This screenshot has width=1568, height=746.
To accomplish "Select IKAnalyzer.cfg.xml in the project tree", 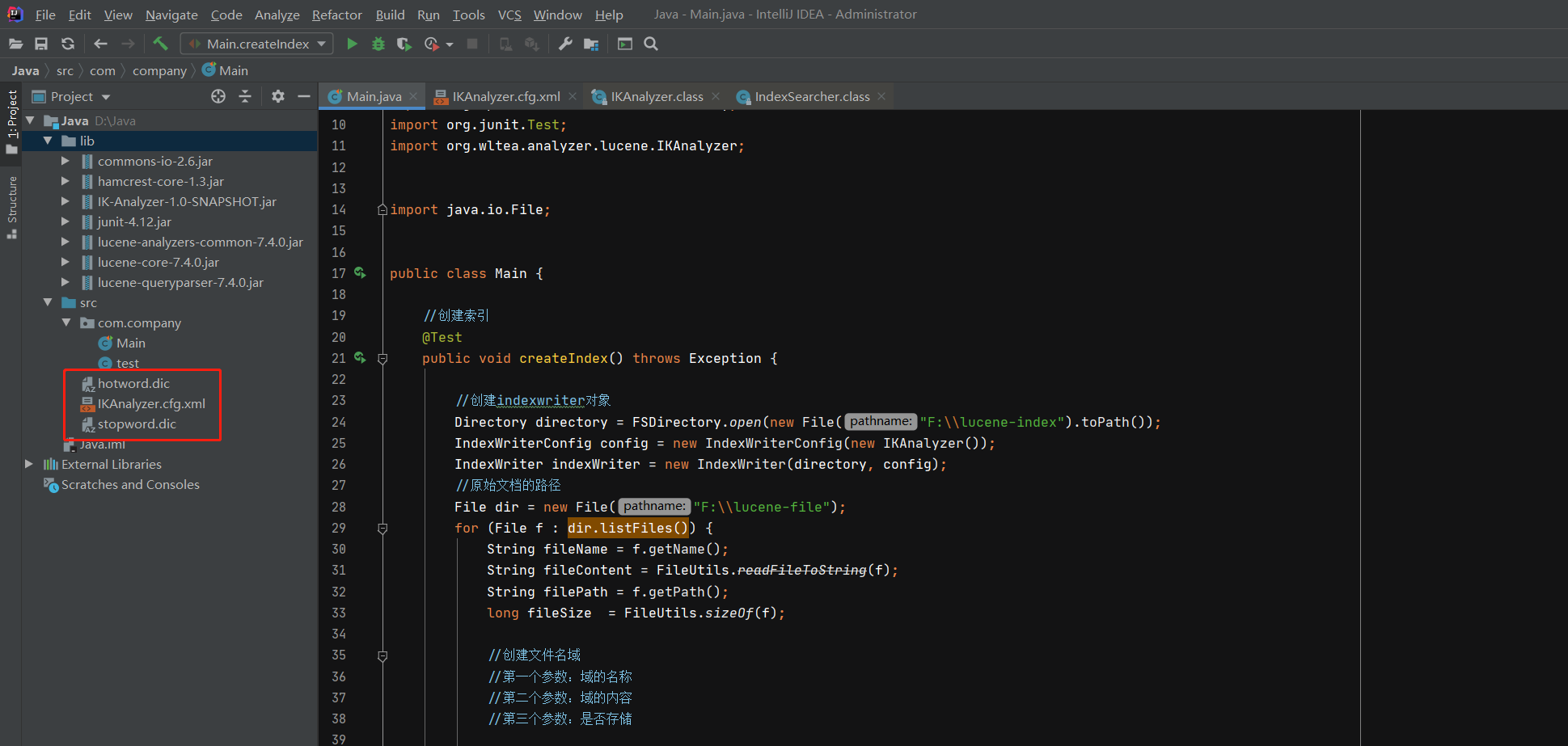I will pyautogui.click(x=151, y=403).
